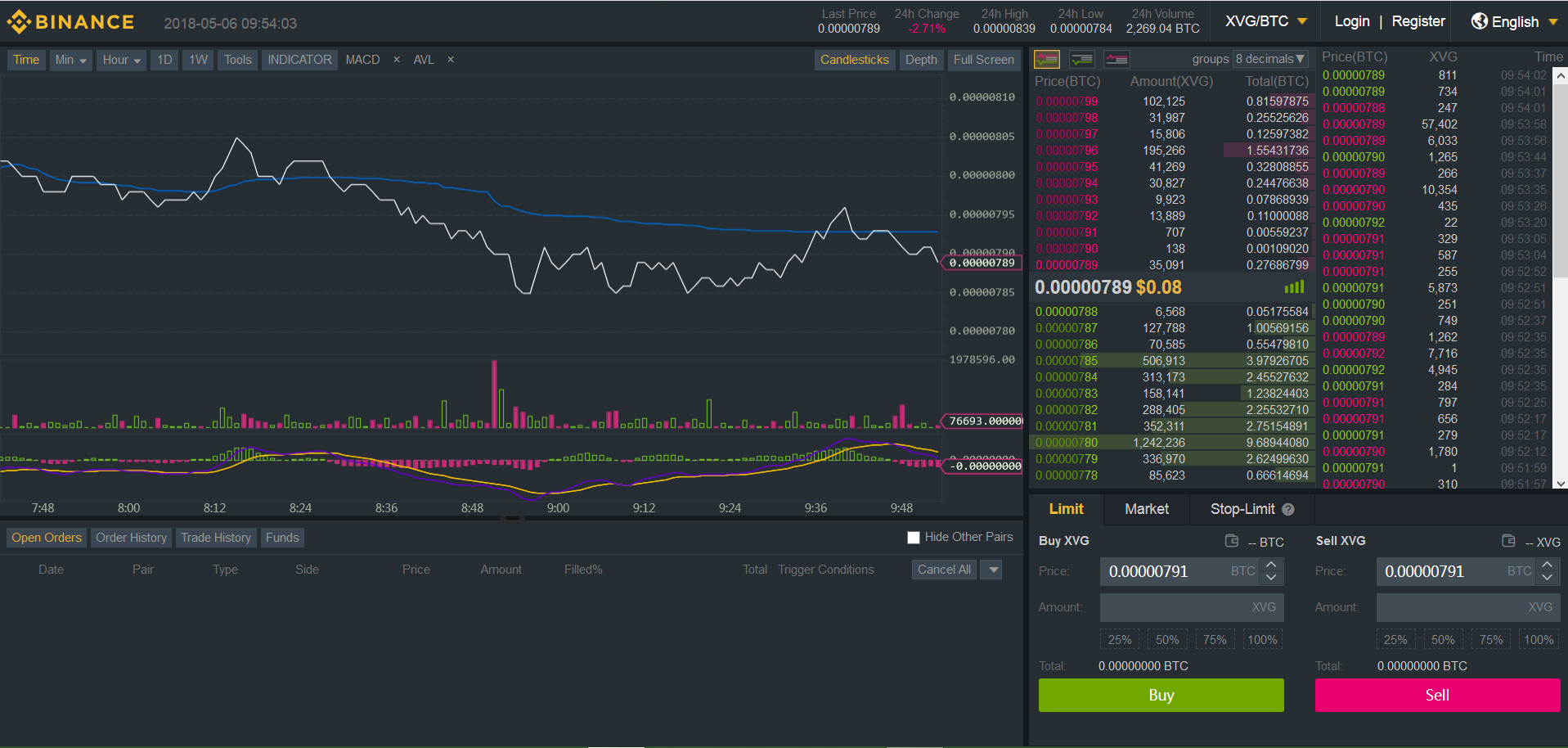This screenshot has height=748, width=1568.
Task: Open chart in Full Screen
Action: [984, 60]
